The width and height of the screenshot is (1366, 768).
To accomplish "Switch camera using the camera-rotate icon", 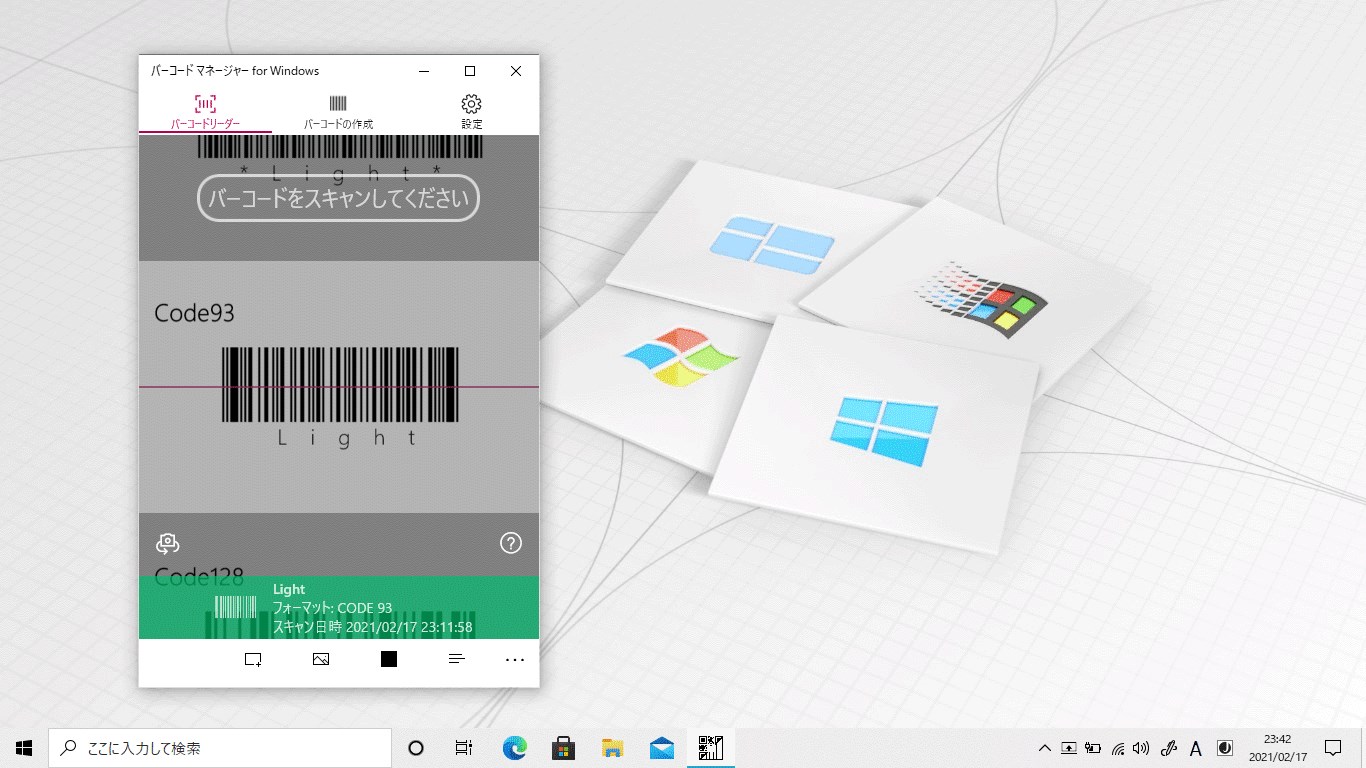I will tap(167, 543).
